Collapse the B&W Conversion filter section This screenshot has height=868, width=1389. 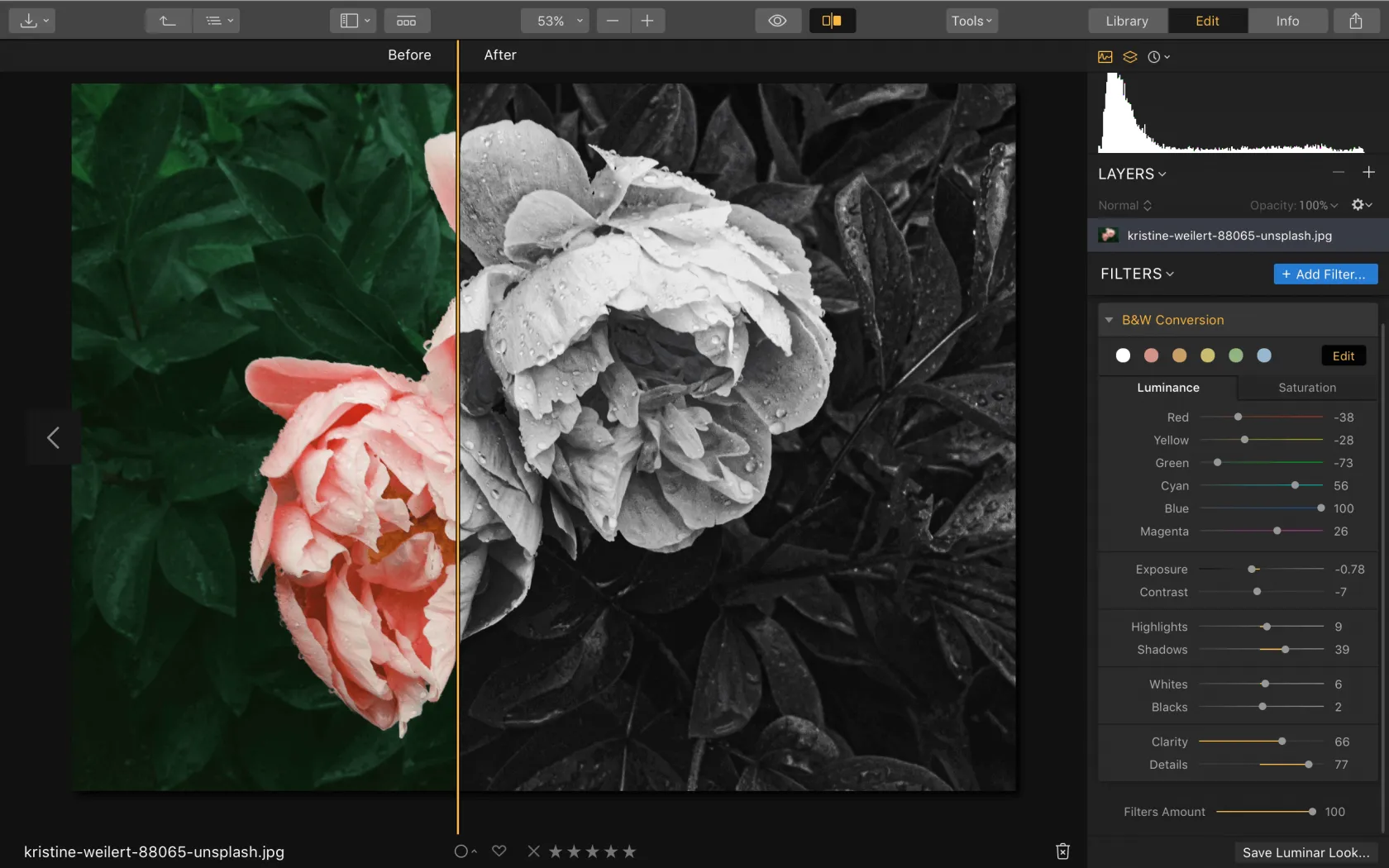coord(1109,320)
